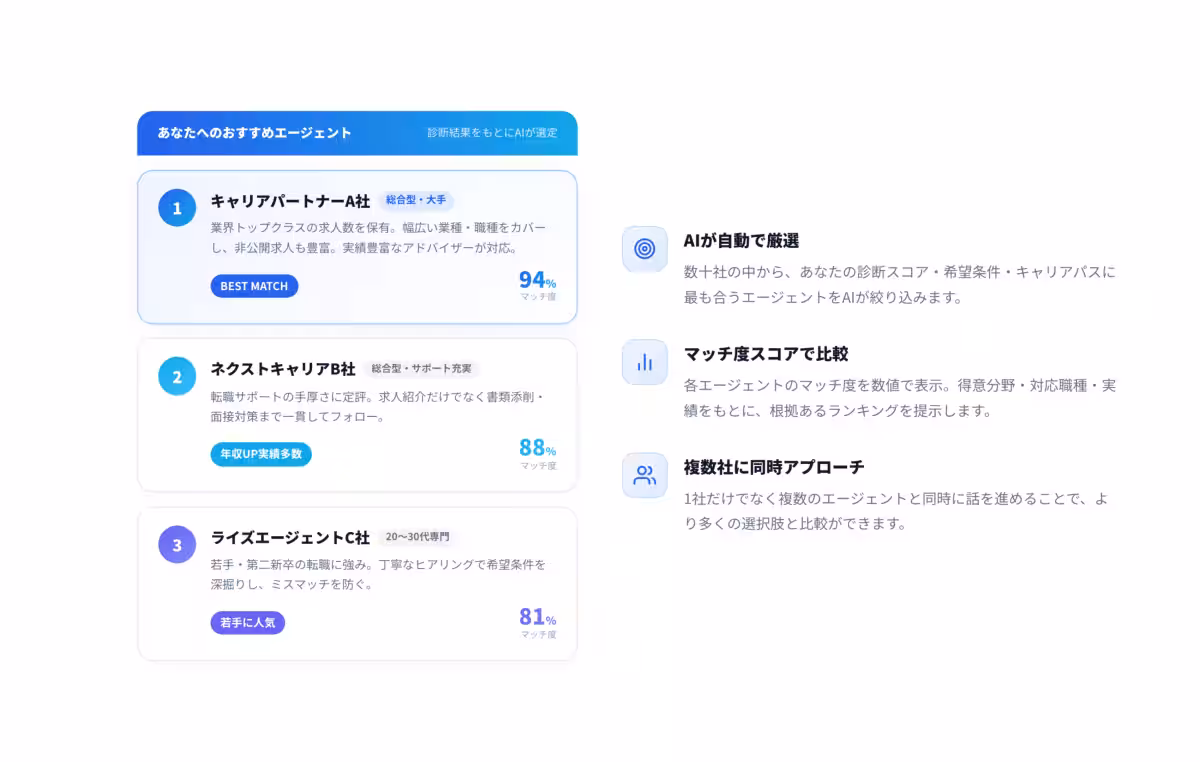This screenshot has height=762, width=1200.
Task: Click the text starting 各エージェントのマッチ度
Action: [900, 398]
